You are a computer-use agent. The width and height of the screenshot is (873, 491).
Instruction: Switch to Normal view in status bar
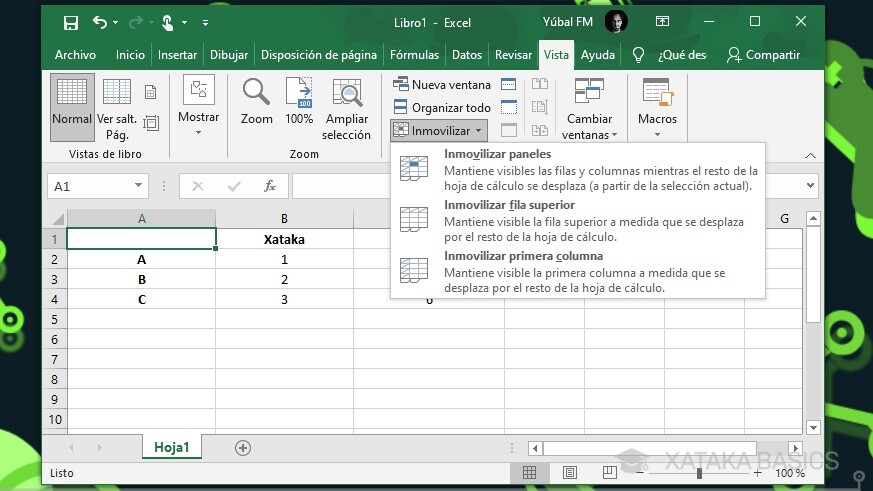click(x=529, y=473)
